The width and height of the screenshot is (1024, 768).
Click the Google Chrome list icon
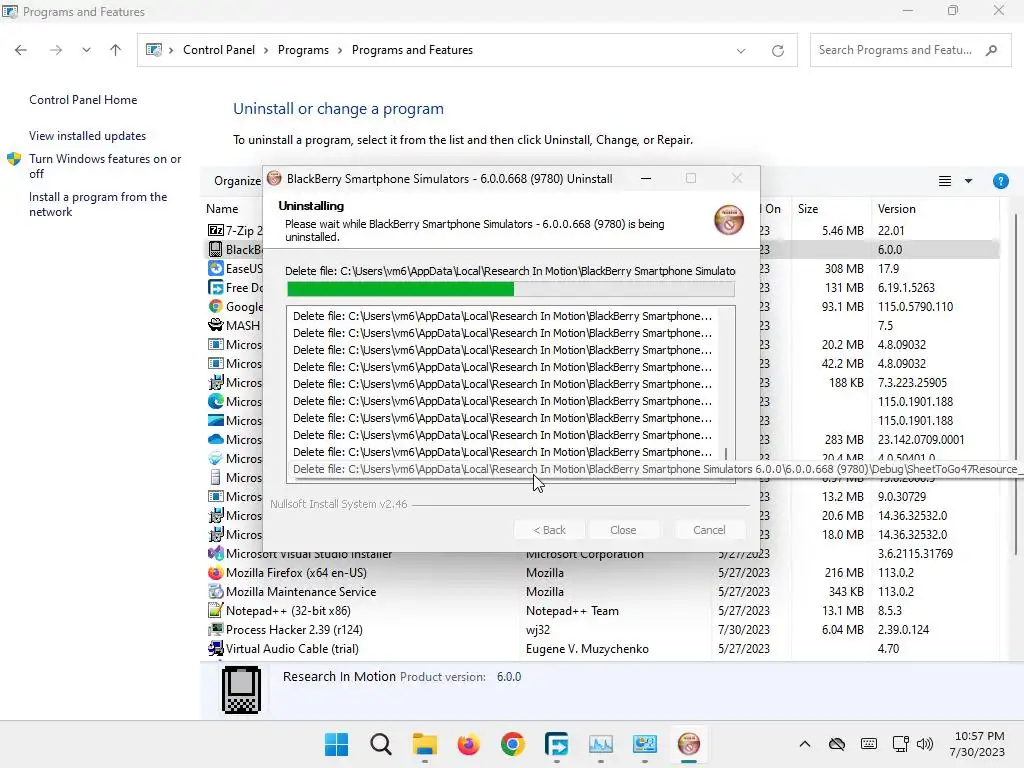point(216,306)
